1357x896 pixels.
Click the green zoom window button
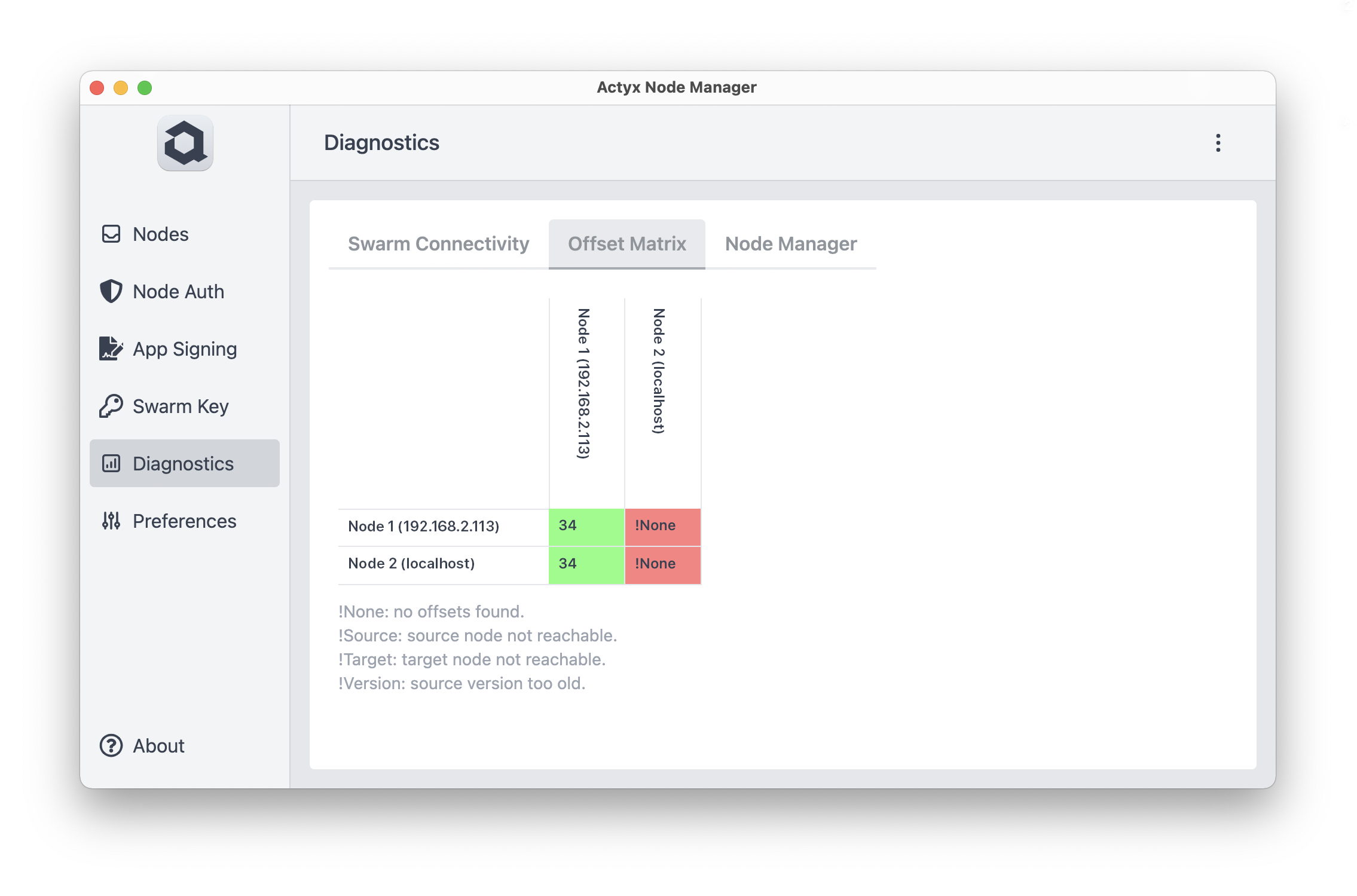145,88
